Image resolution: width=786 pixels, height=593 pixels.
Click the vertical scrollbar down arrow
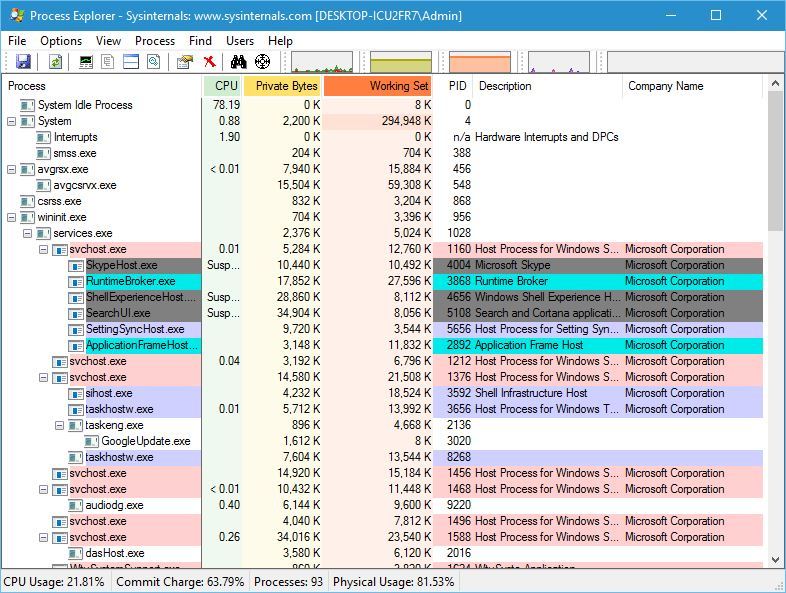pyautogui.click(x=775, y=559)
